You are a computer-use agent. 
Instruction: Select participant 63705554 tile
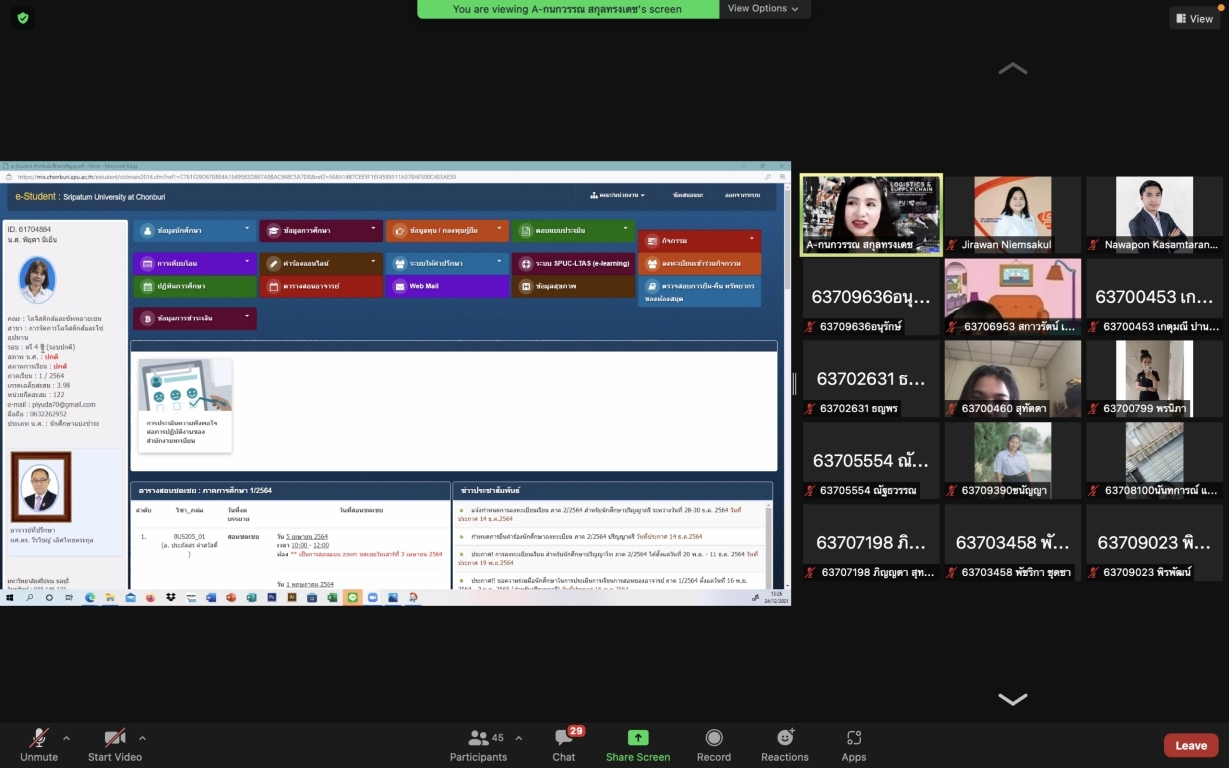(x=871, y=461)
